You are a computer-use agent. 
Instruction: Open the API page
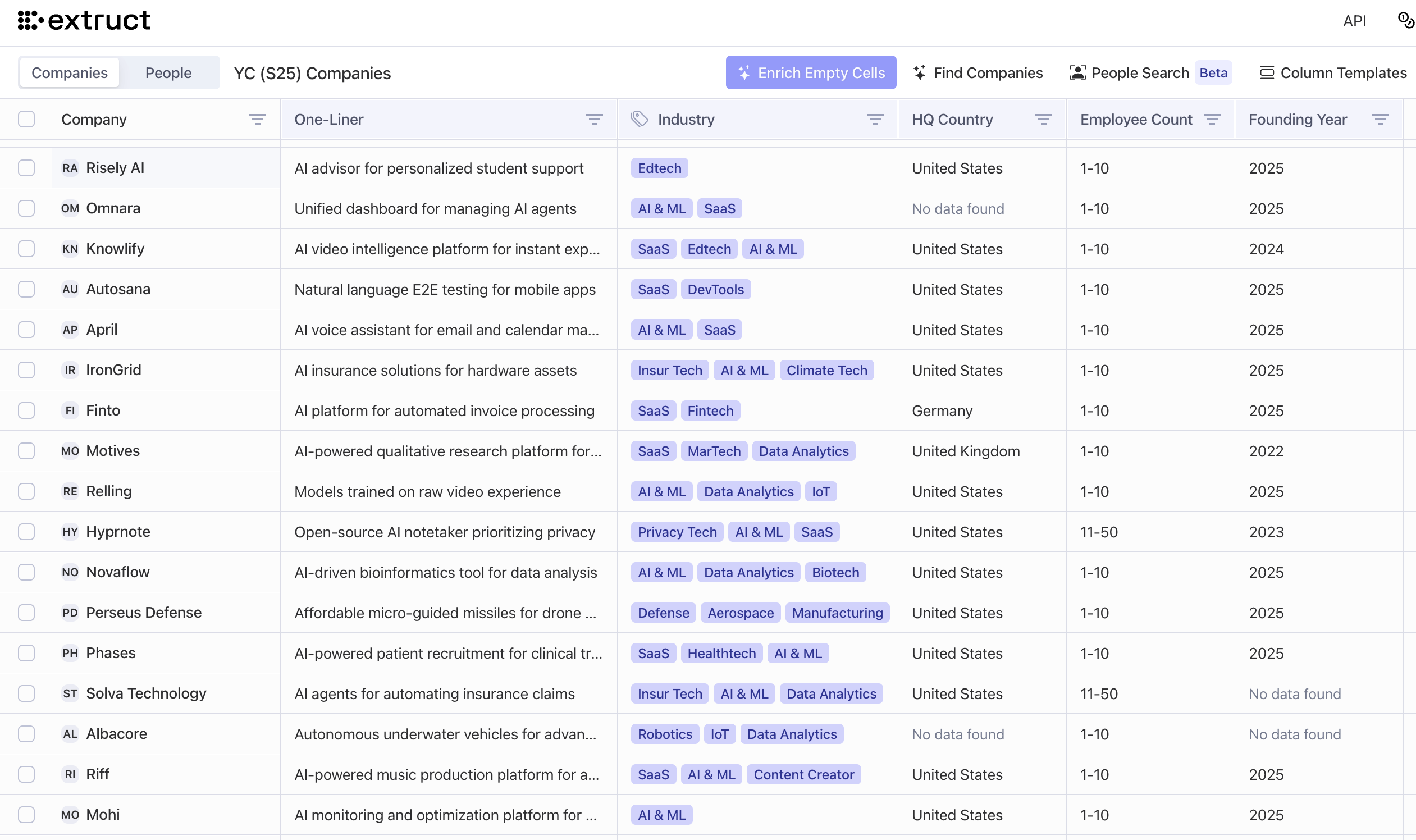coord(1355,20)
